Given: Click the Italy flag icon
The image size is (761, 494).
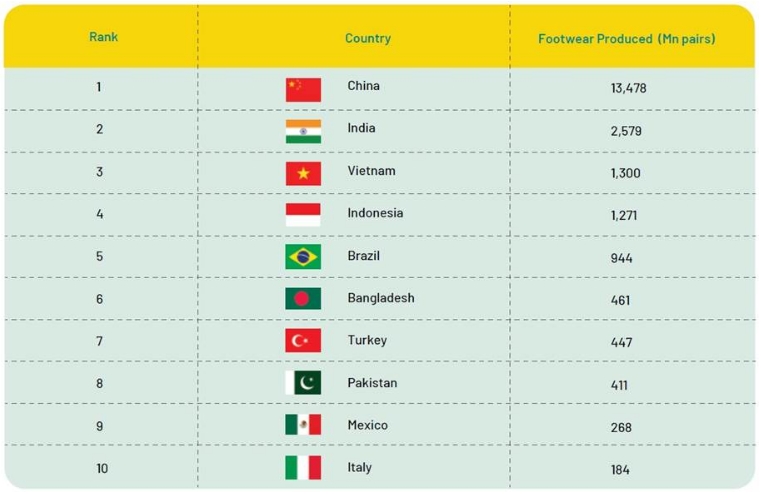Looking at the screenshot, I should [303, 468].
